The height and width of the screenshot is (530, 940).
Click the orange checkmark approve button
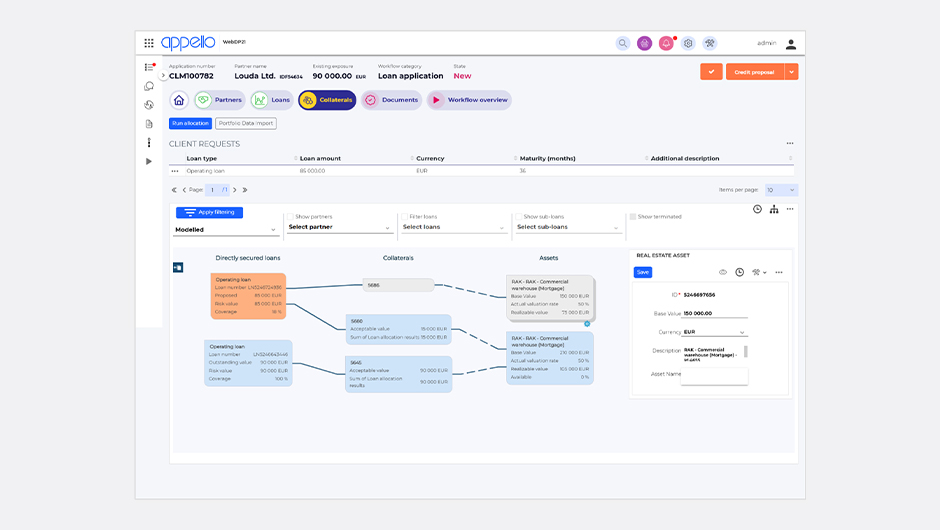[x=711, y=72]
